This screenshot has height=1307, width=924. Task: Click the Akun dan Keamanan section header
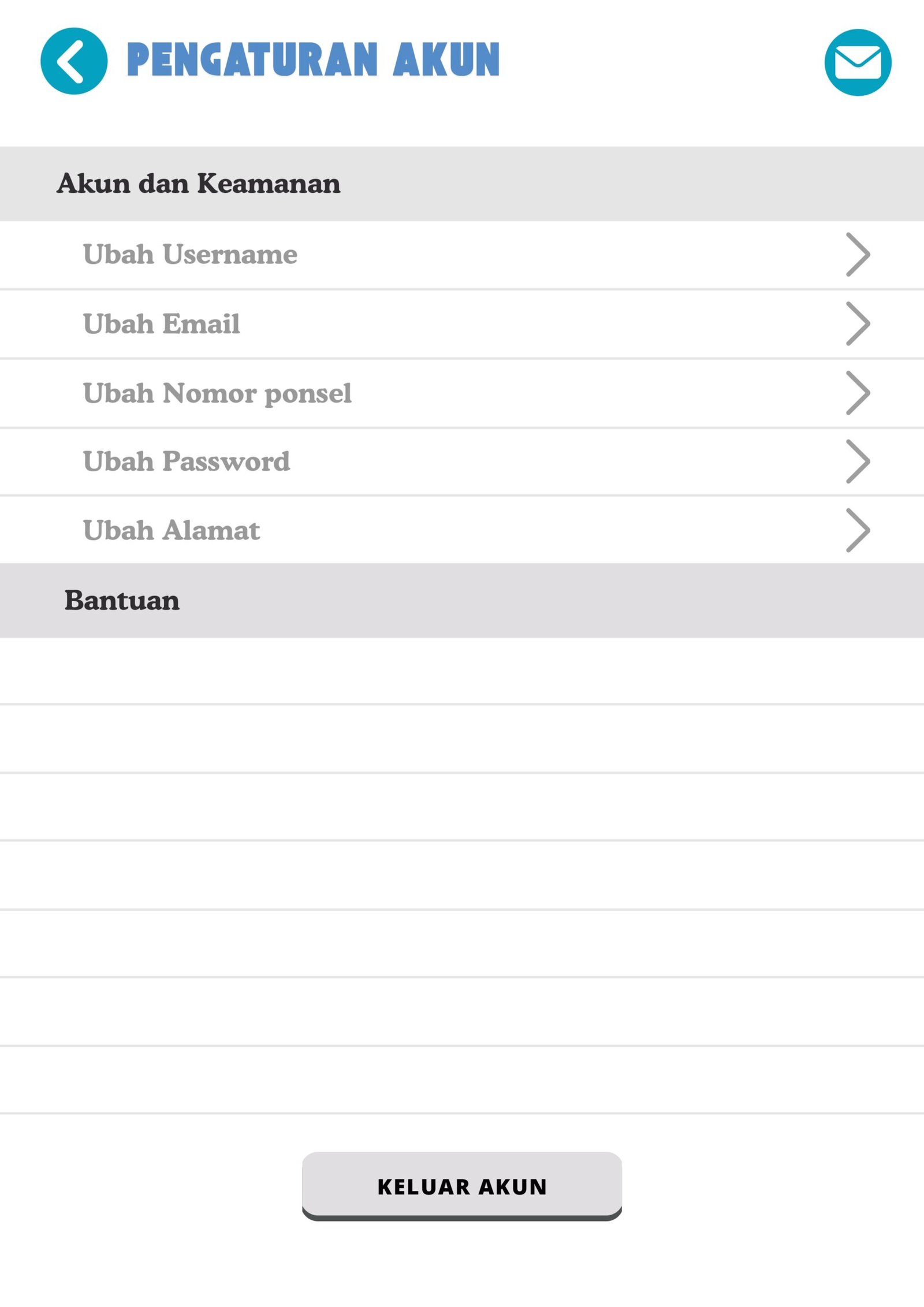[199, 184]
